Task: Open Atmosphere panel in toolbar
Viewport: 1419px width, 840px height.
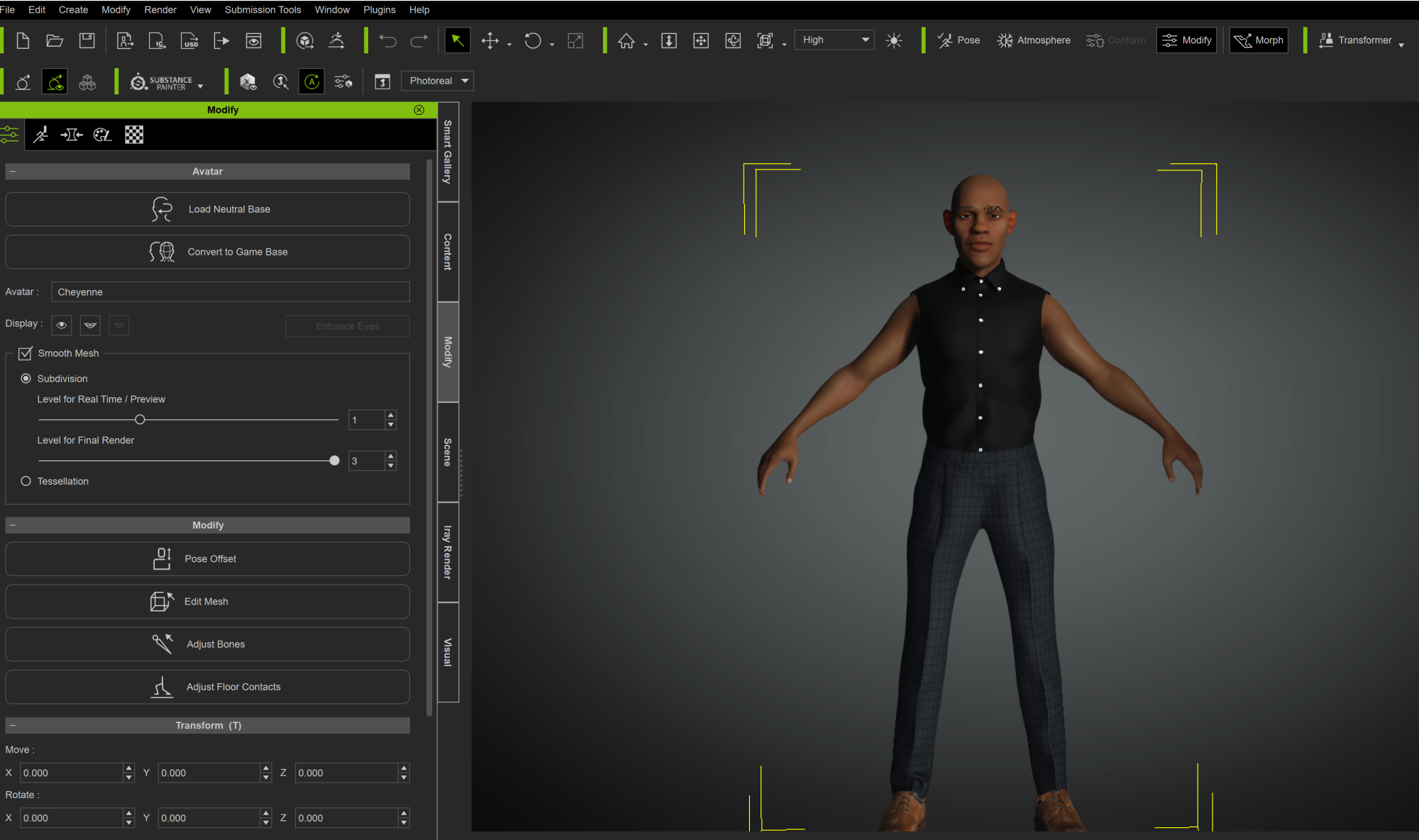Action: pyautogui.click(x=1034, y=40)
